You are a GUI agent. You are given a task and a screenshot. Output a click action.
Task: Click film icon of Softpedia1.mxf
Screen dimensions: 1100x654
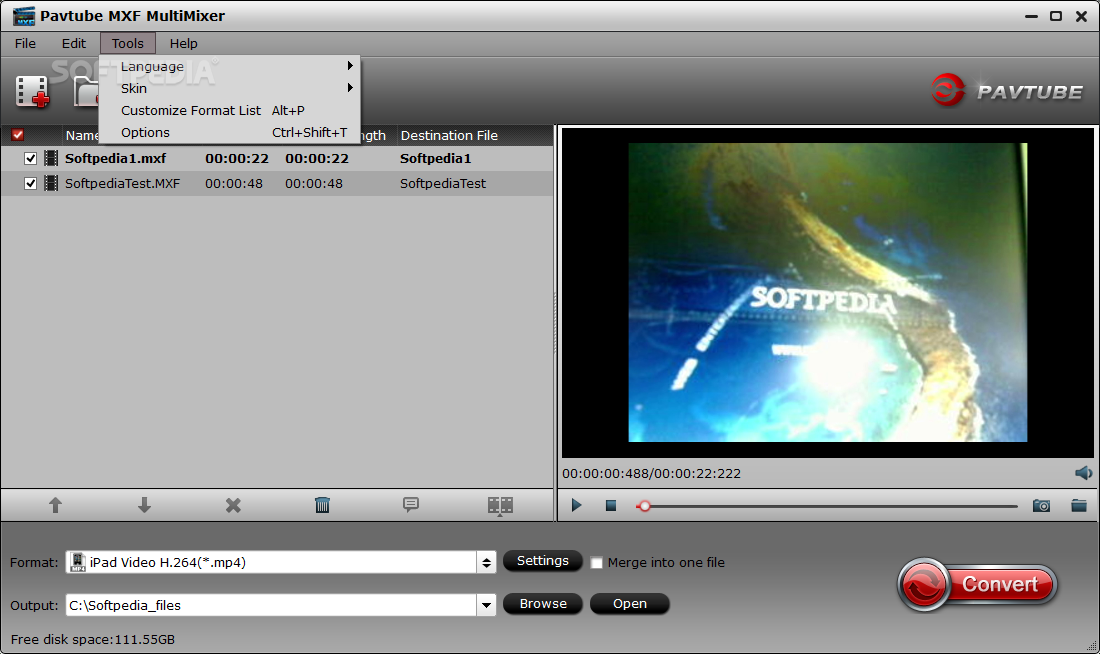point(51,159)
